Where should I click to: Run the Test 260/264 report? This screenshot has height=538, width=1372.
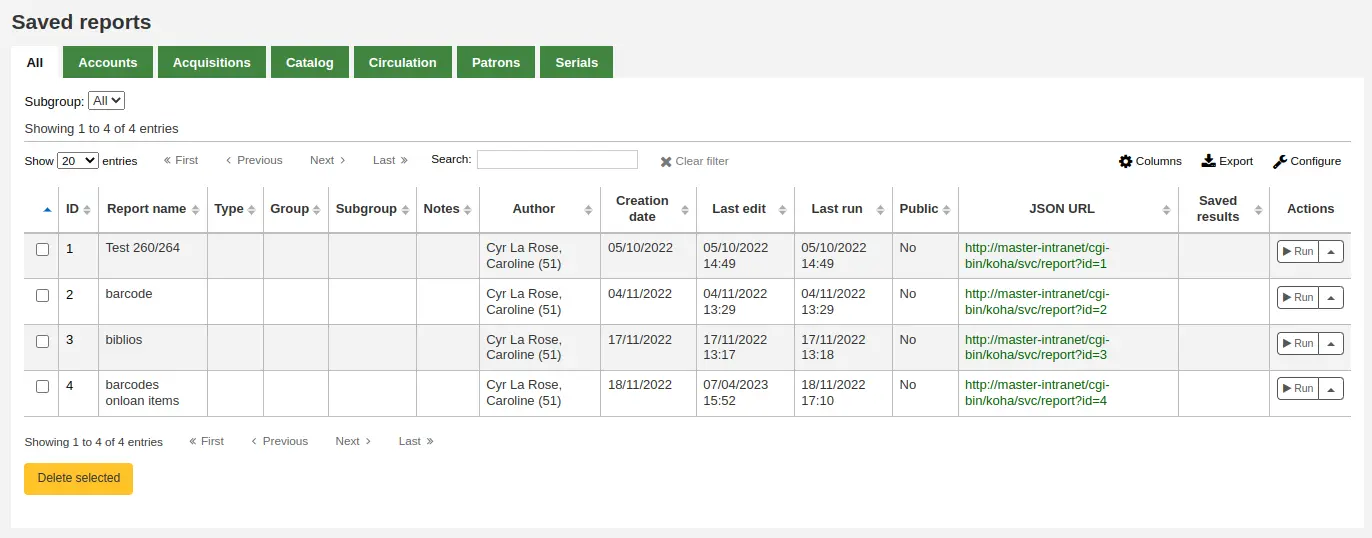1298,252
